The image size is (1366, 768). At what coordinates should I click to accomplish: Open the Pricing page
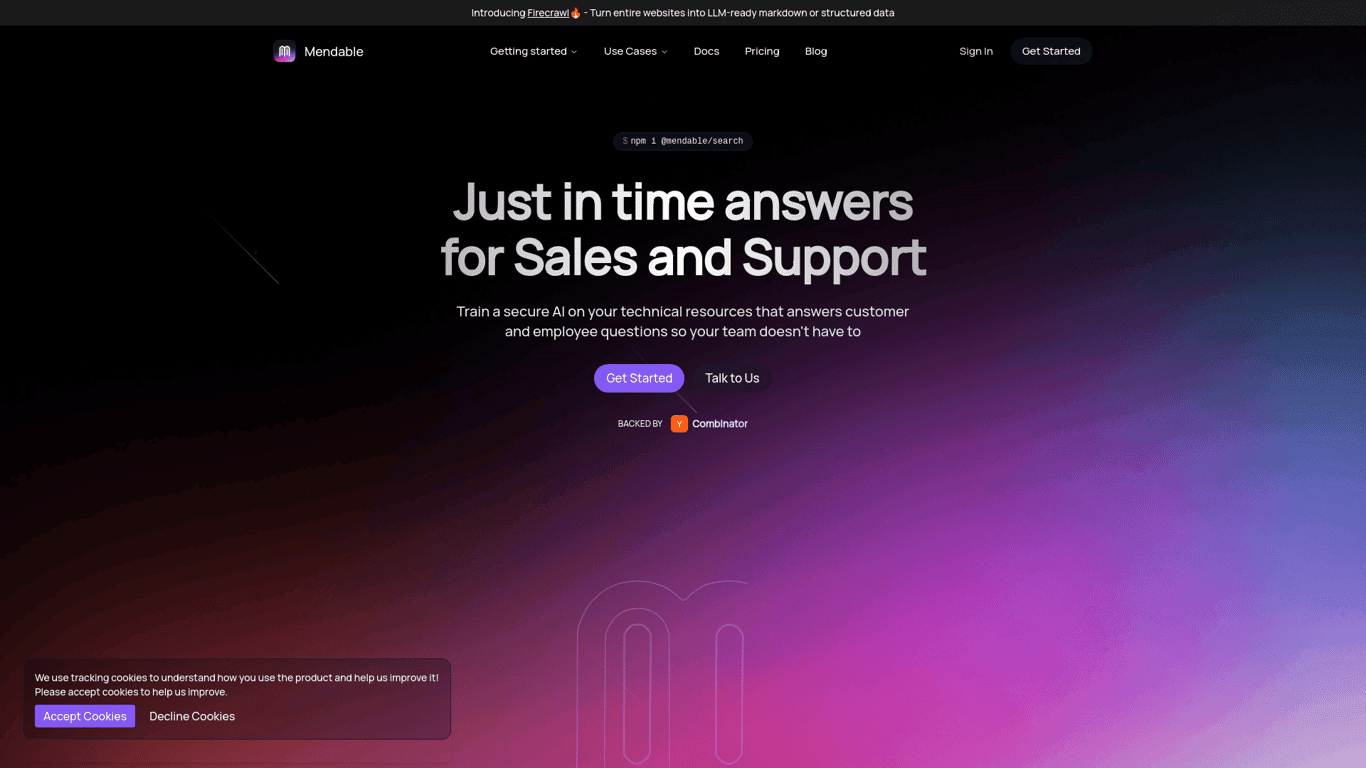point(762,51)
